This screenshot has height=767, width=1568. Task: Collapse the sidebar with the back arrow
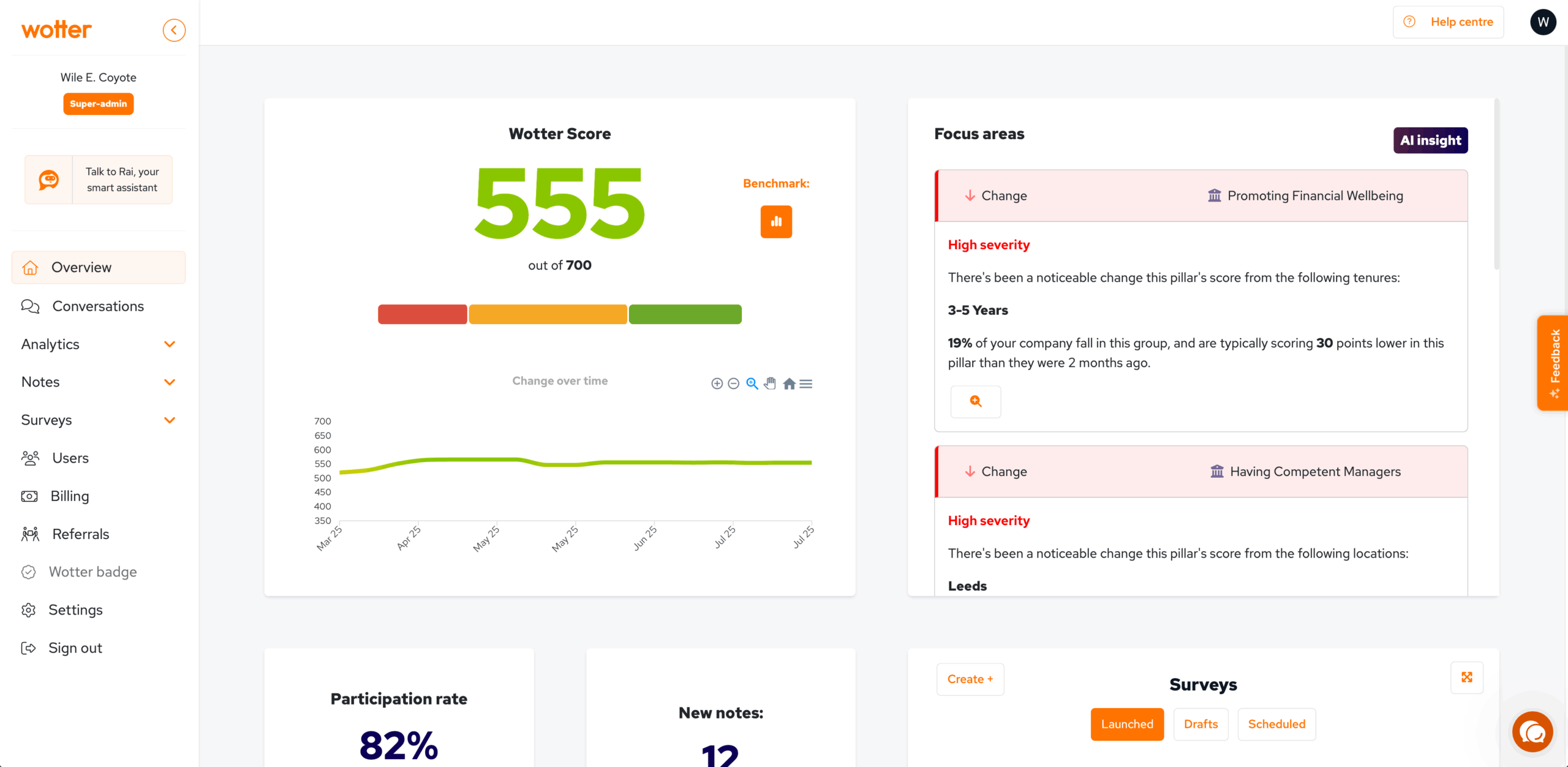(x=174, y=30)
